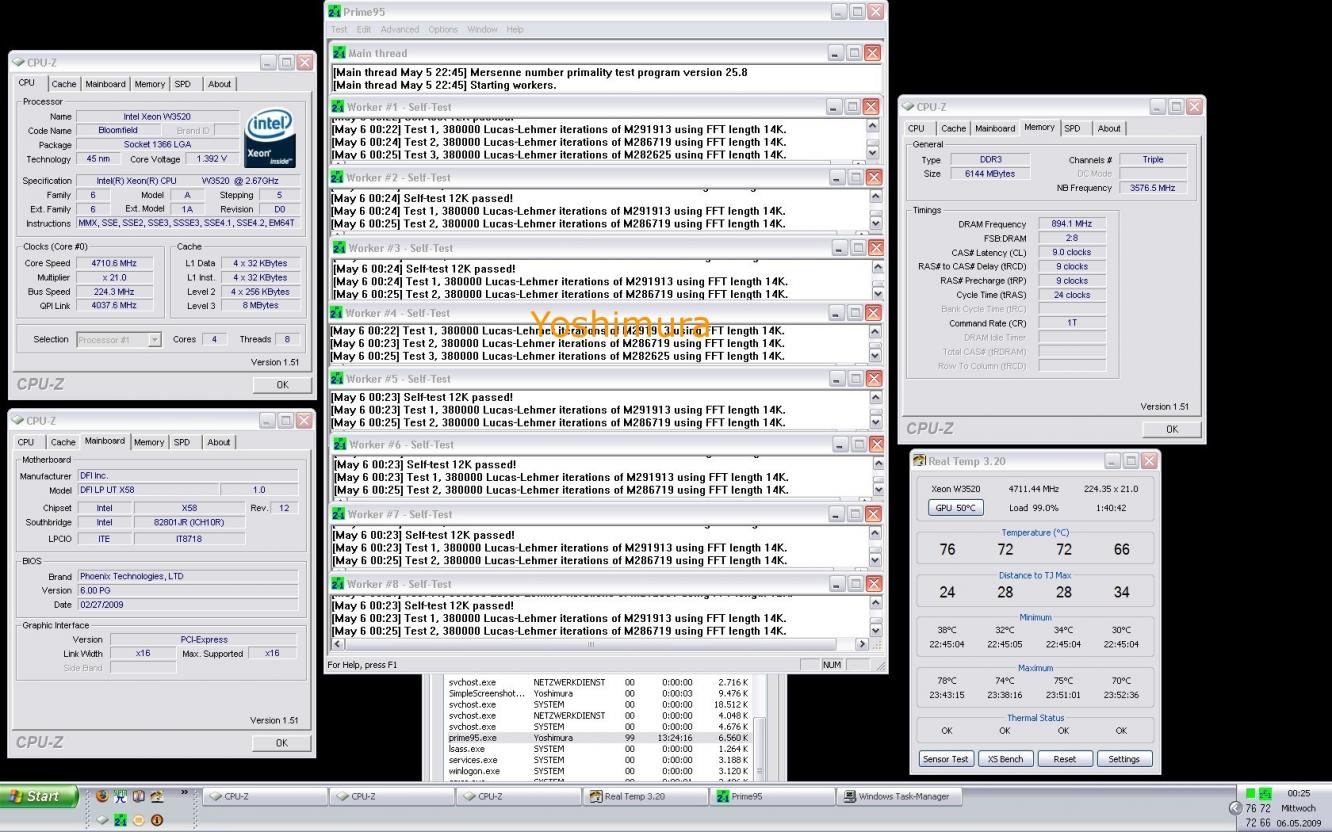Click the Worker #4 Self-Test window icon
Screen dimensions: 1332x832
tap(337, 313)
